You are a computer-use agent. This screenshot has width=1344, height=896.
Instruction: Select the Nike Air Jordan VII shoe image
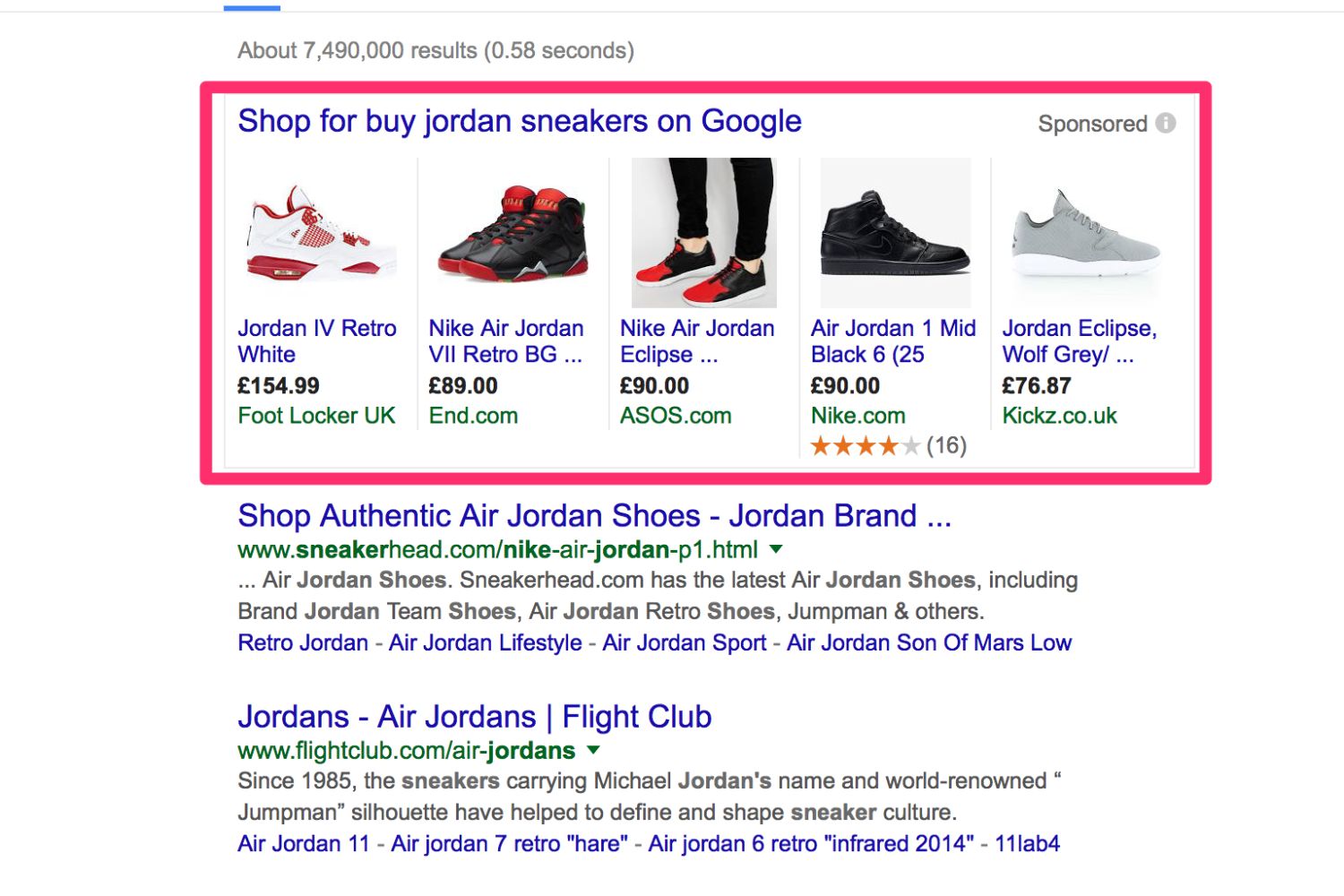tap(512, 233)
